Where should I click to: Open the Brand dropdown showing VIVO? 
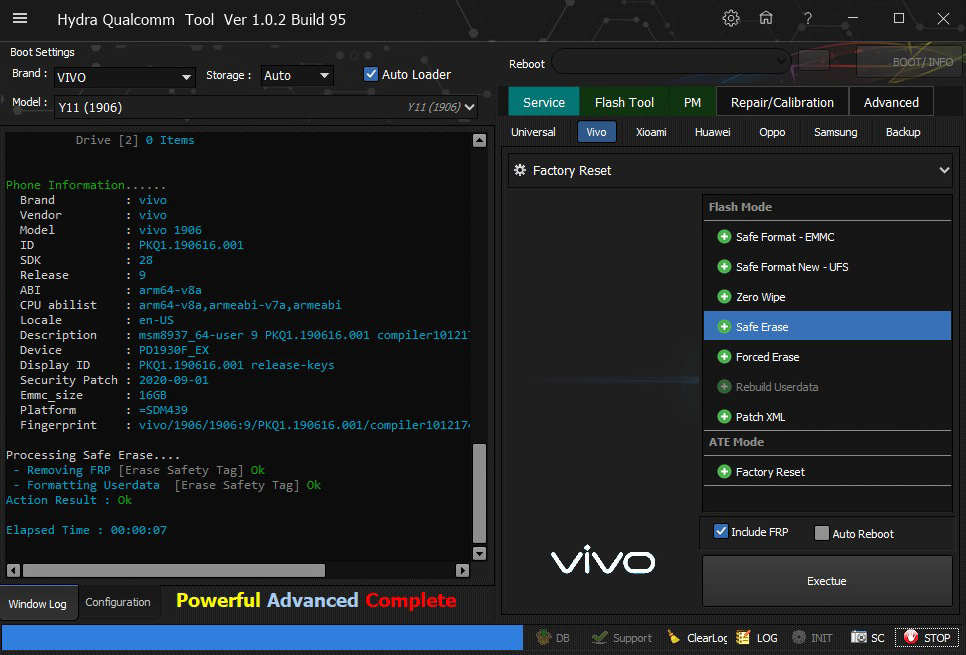tap(124, 78)
